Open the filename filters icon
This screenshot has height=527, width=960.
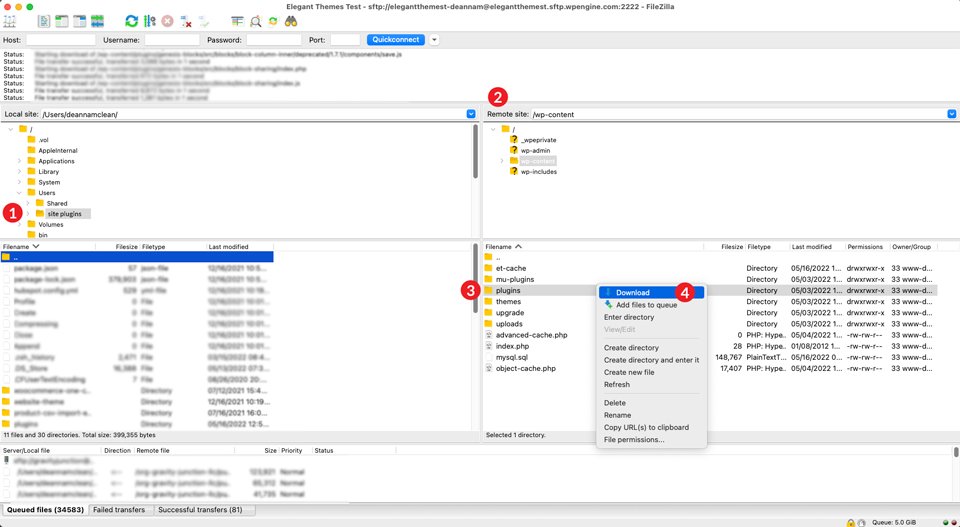click(x=237, y=20)
